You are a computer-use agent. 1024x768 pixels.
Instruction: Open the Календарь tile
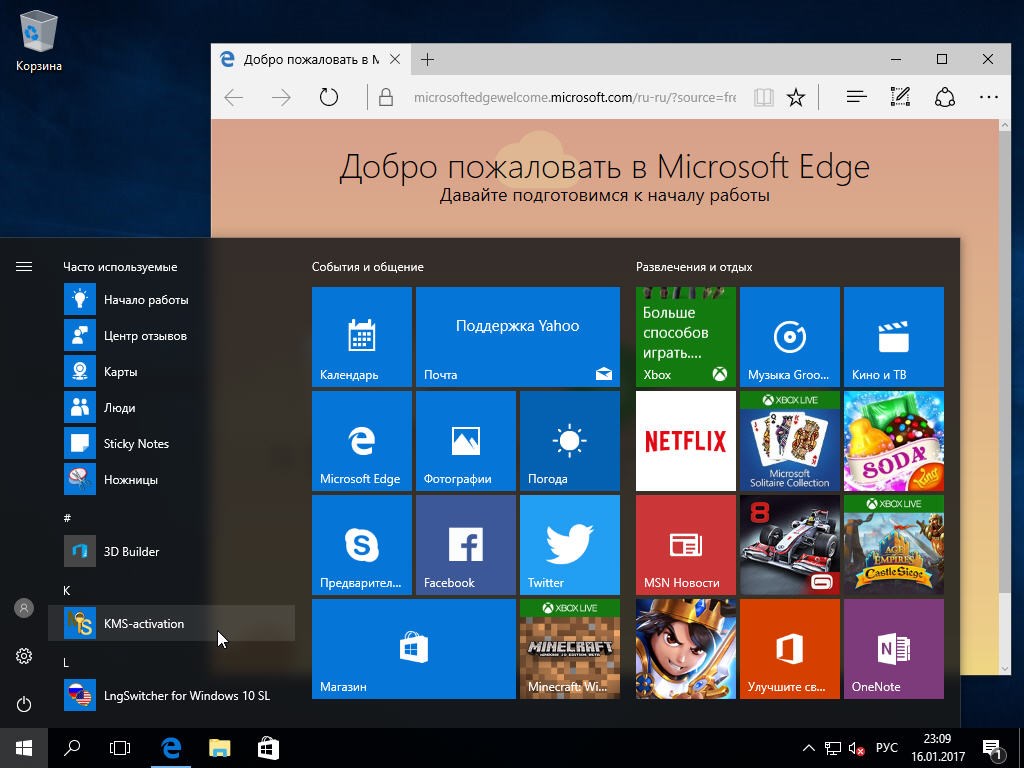[362, 337]
